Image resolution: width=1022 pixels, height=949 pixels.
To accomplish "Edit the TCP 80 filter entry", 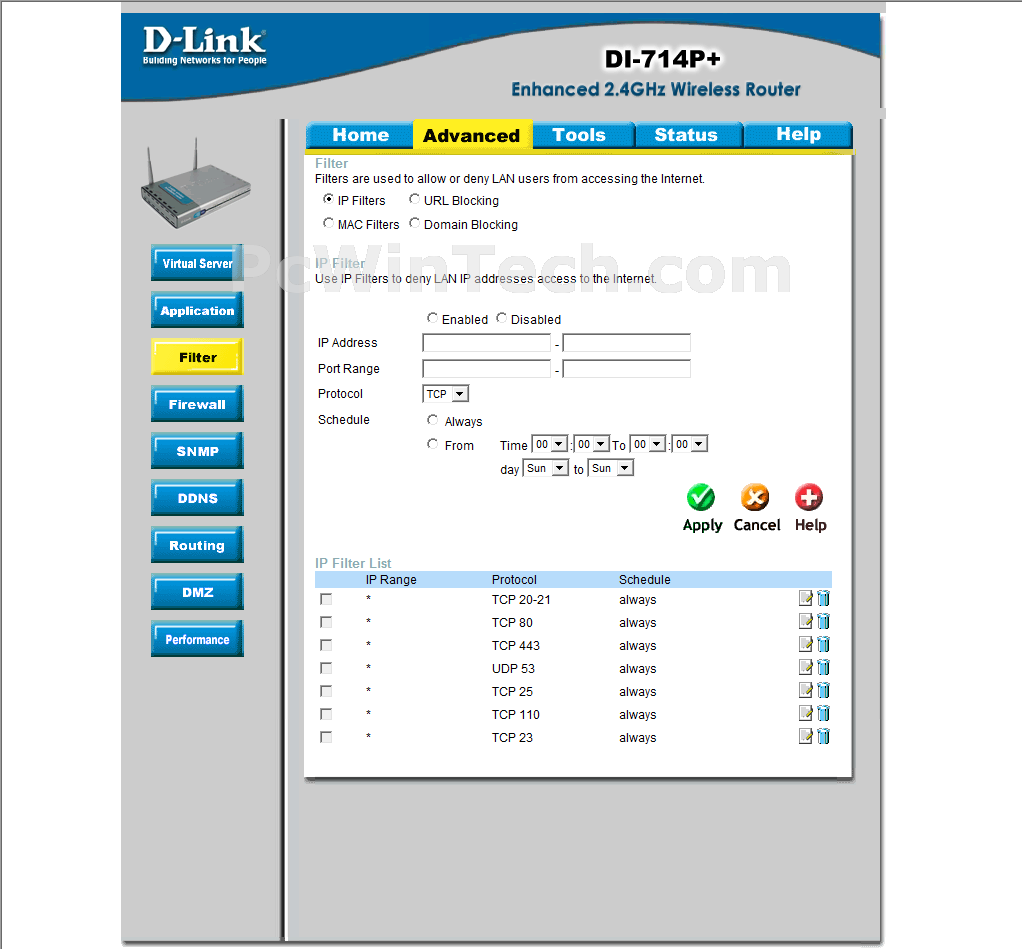I will (x=806, y=621).
